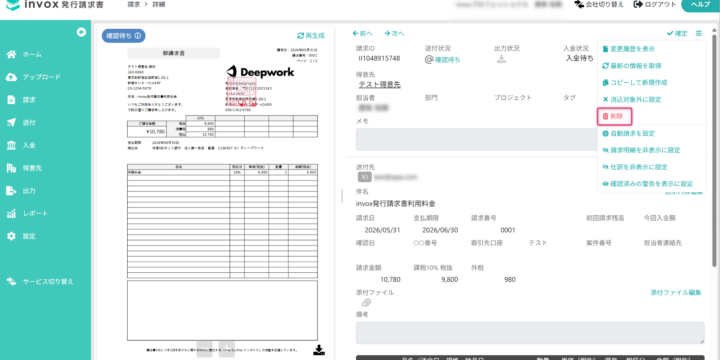Click the paperclip attachment icon

(x=366, y=303)
